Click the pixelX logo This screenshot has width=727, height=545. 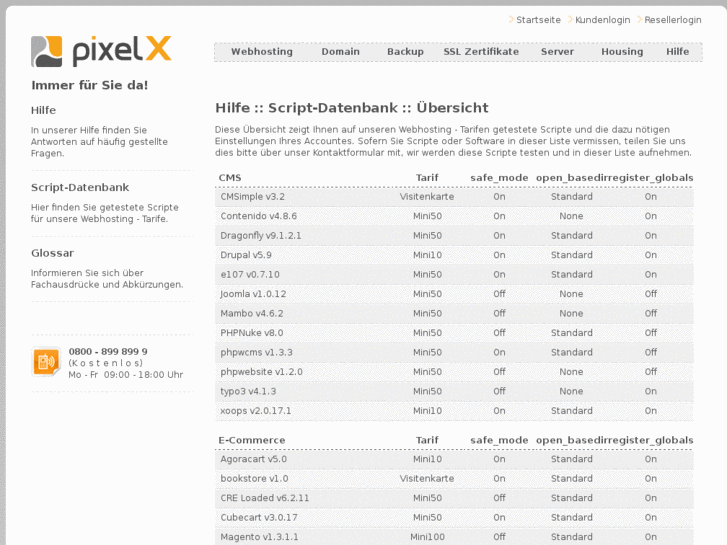[x=101, y=51]
